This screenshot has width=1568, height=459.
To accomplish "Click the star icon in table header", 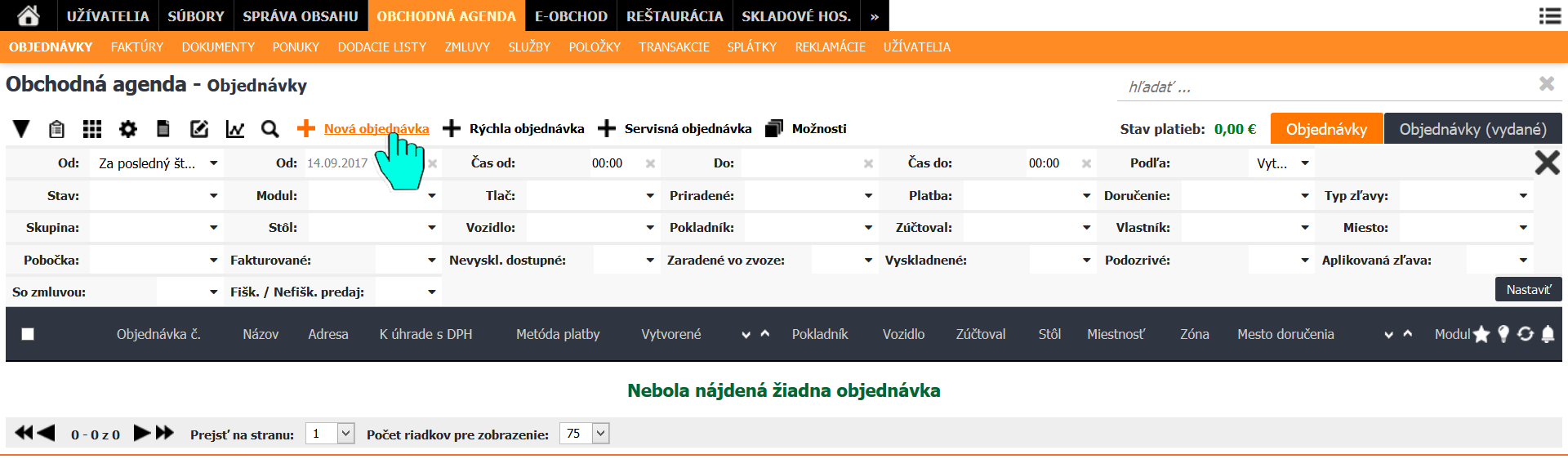I will click(x=1481, y=334).
